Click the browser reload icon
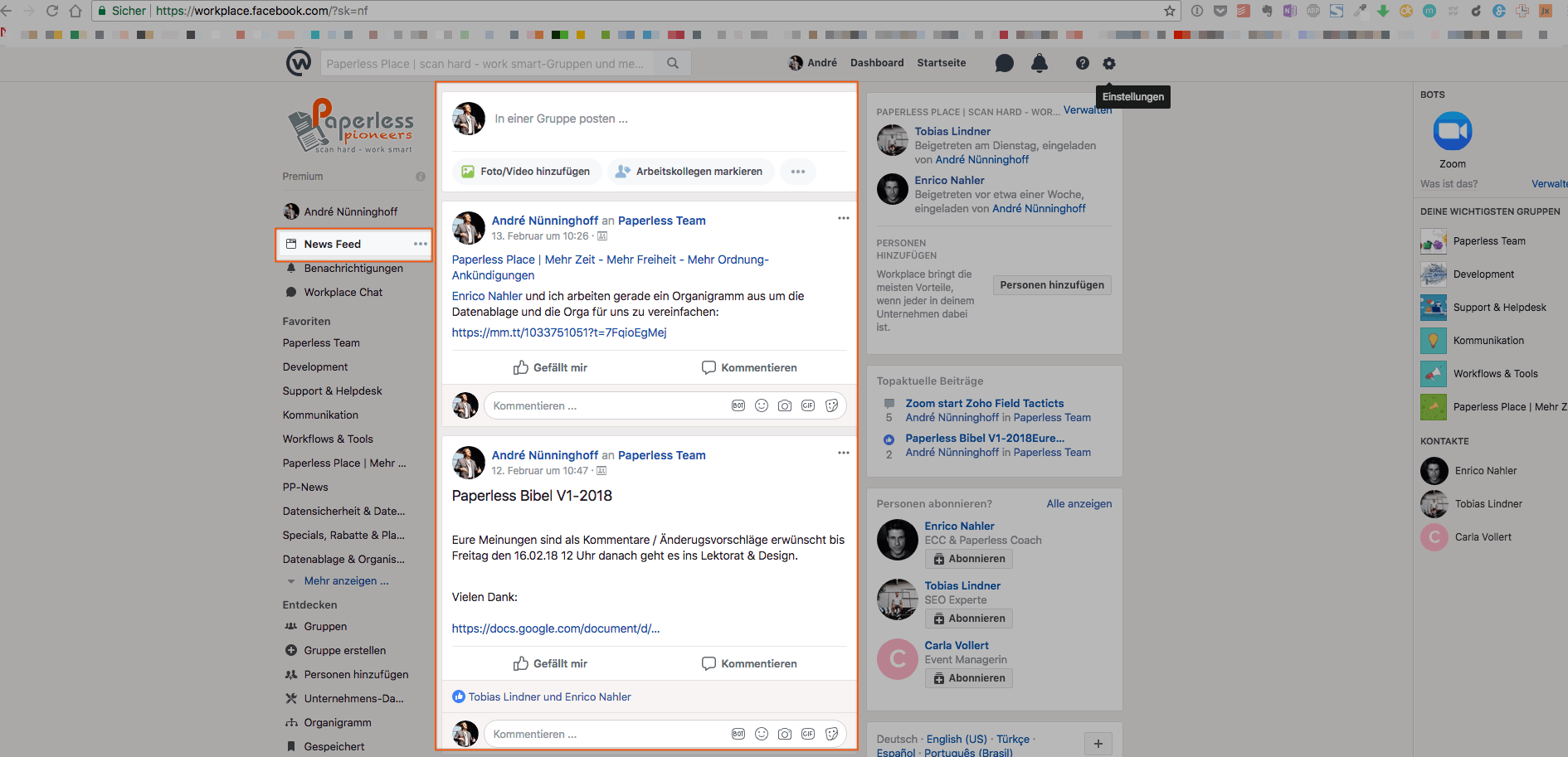This screenshot has height=757, width=1568. coord(52,11)
